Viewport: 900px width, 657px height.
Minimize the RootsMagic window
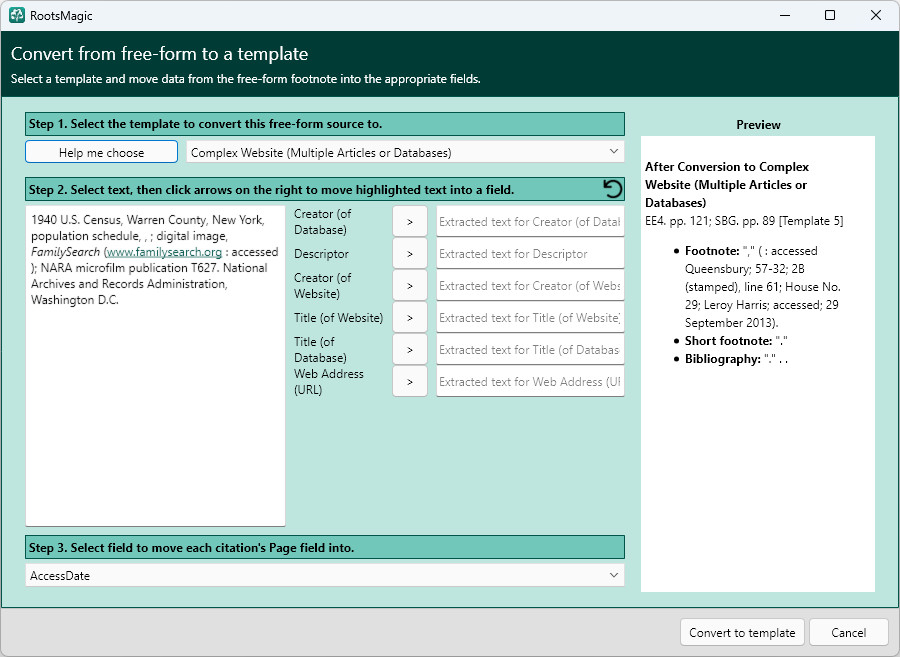785,15
